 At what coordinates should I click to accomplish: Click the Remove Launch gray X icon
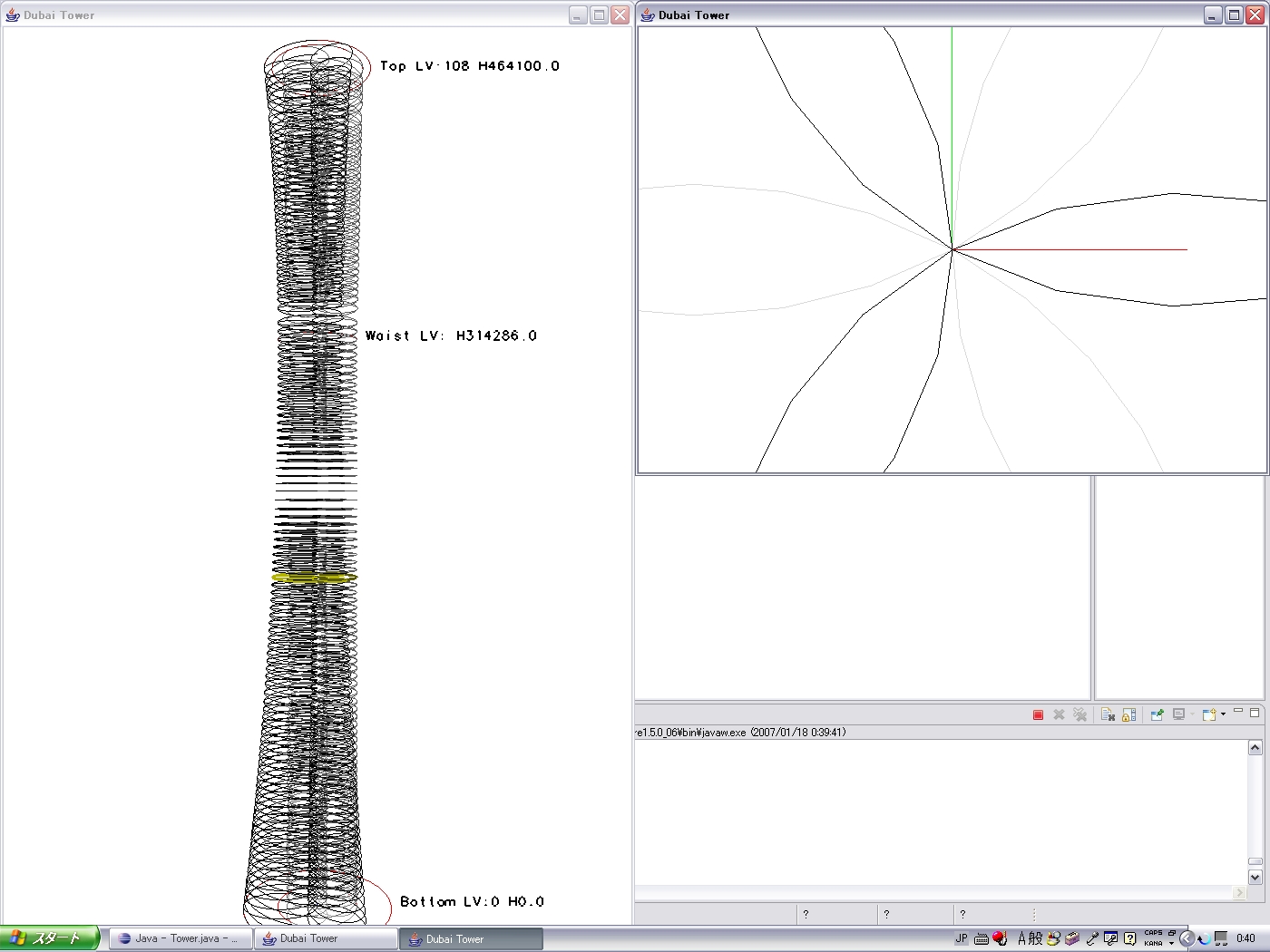[1059, 715]
